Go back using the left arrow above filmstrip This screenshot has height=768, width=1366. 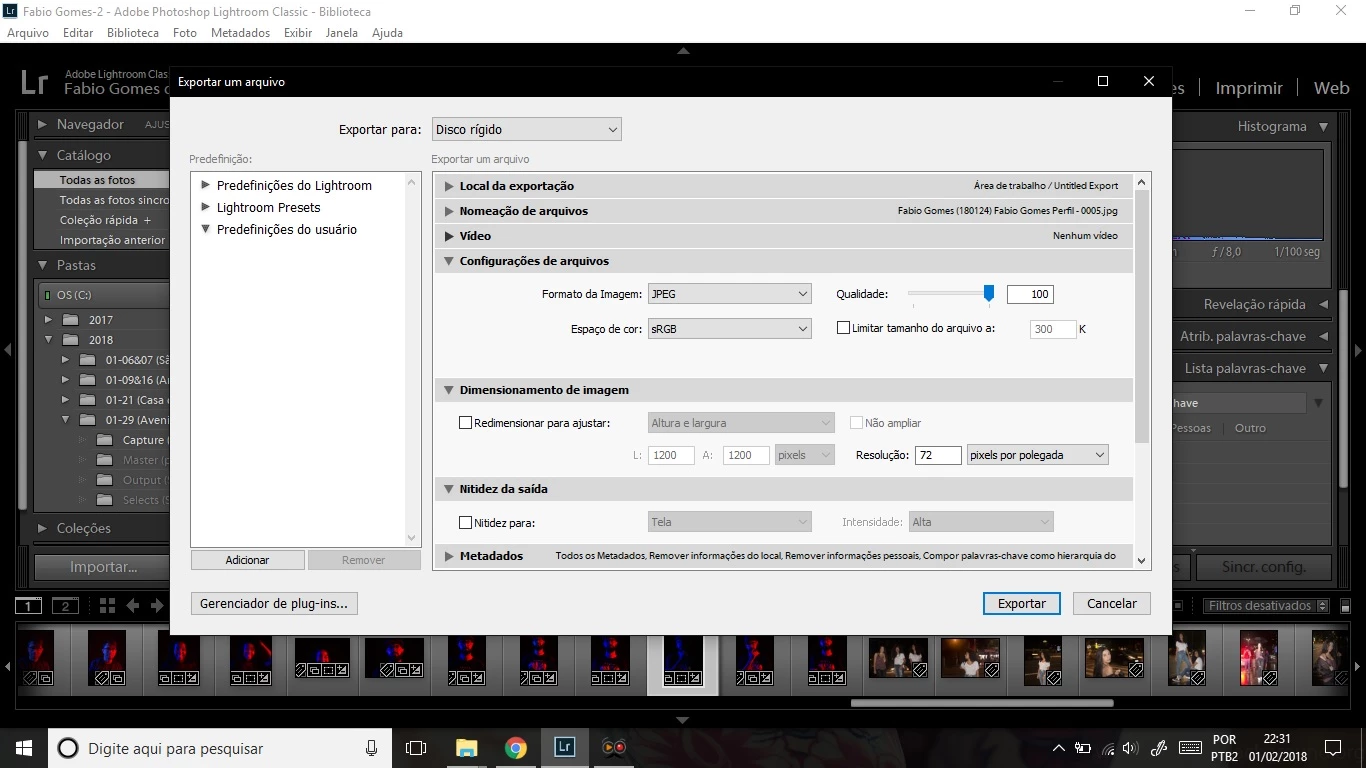coord(132,606)
